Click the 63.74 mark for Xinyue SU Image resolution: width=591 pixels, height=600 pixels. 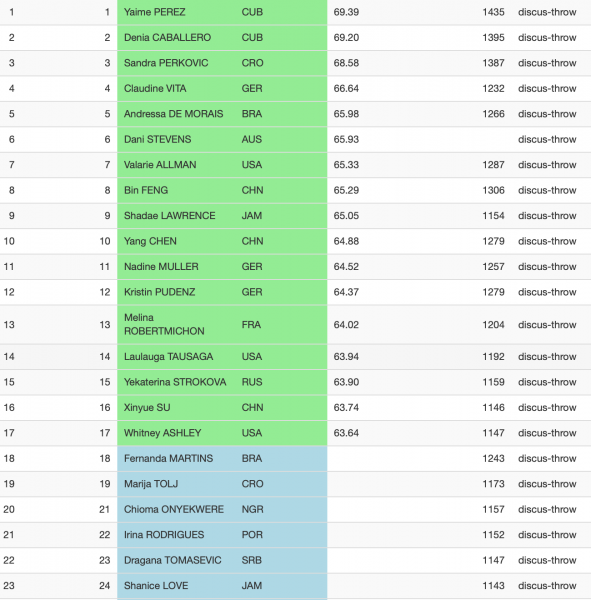[346, 408]
